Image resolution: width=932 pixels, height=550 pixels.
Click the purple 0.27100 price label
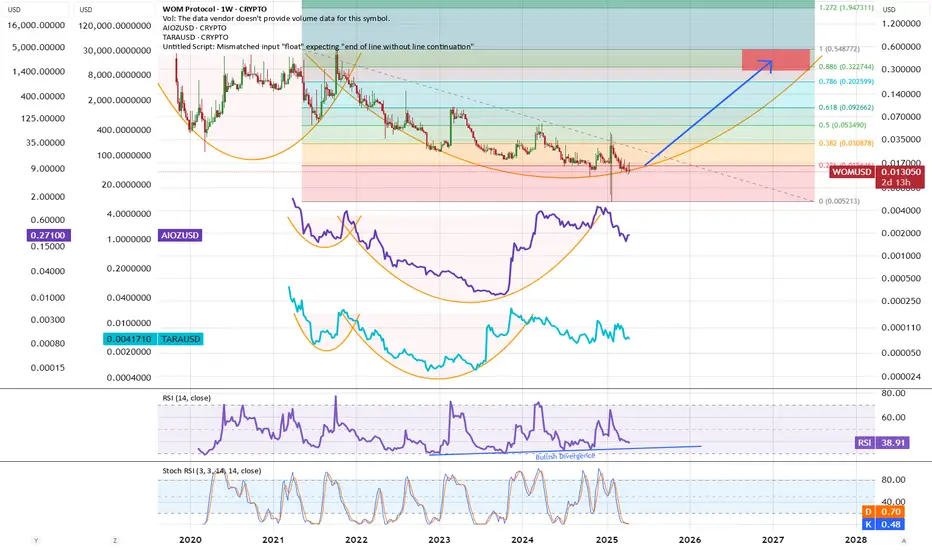point(48,235)
